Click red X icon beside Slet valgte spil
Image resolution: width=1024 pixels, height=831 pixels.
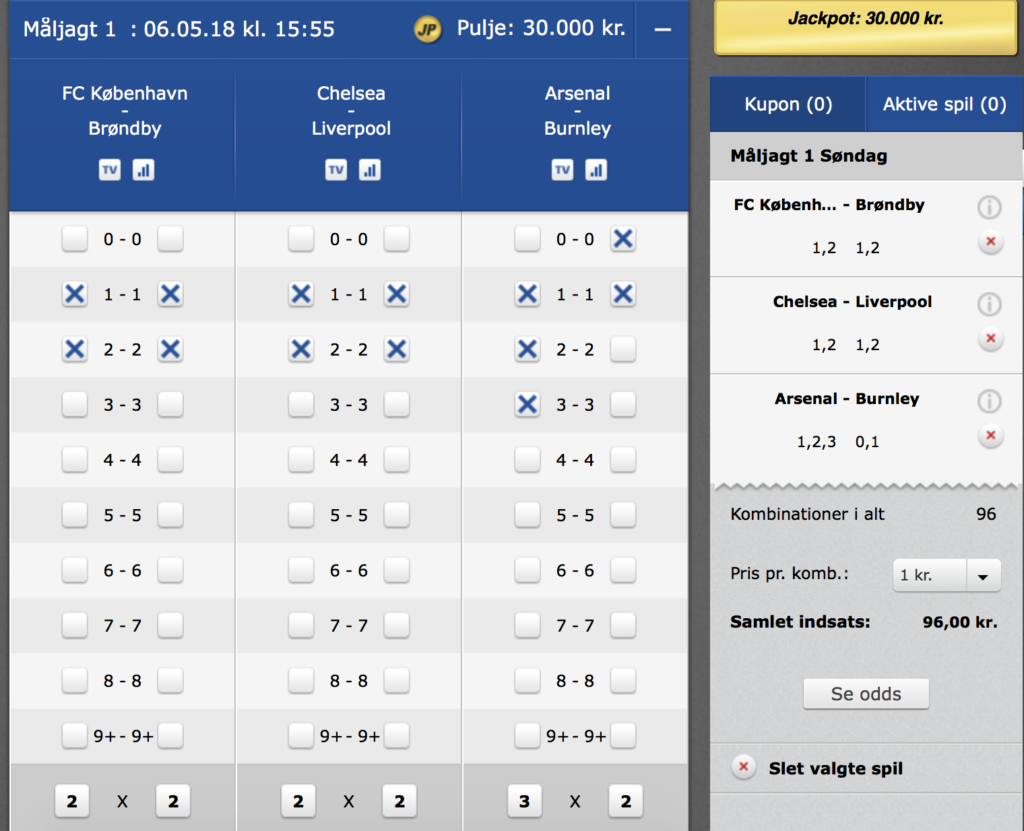[x=743, y=767]
